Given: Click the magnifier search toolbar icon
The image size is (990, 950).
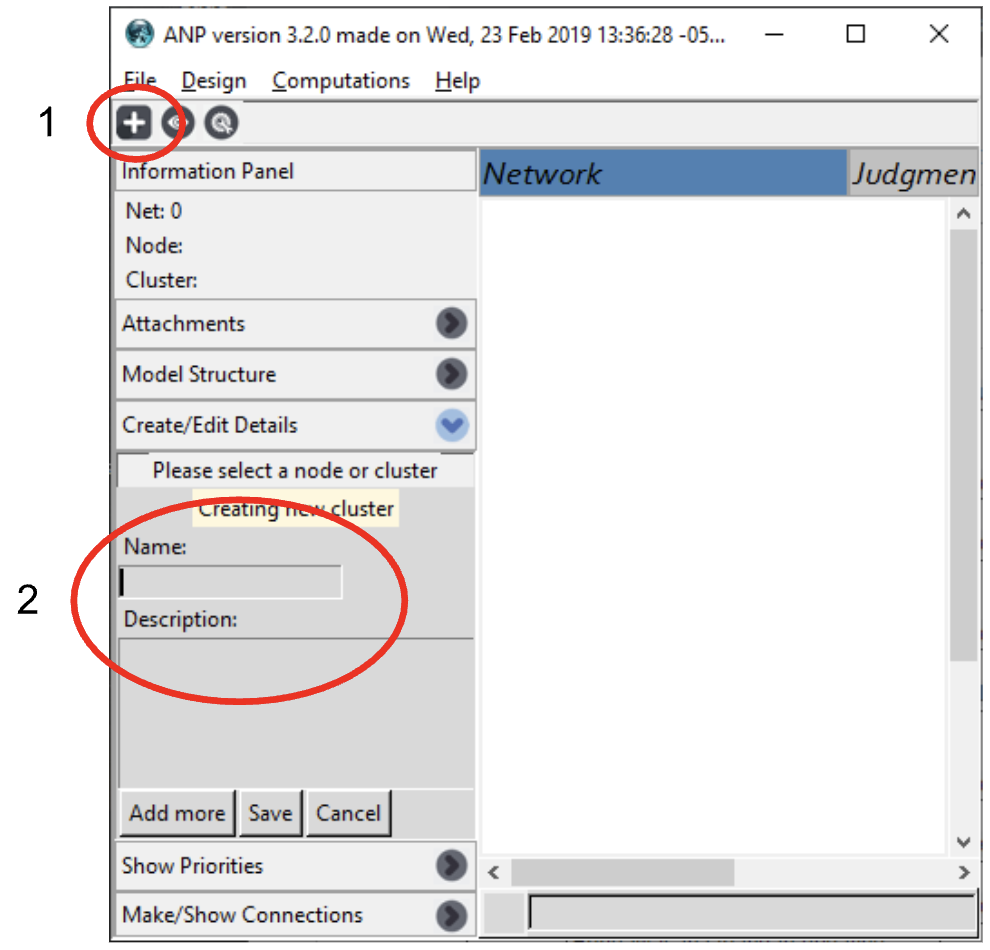Looking at the screenshot, I should (x=221, y=122).
